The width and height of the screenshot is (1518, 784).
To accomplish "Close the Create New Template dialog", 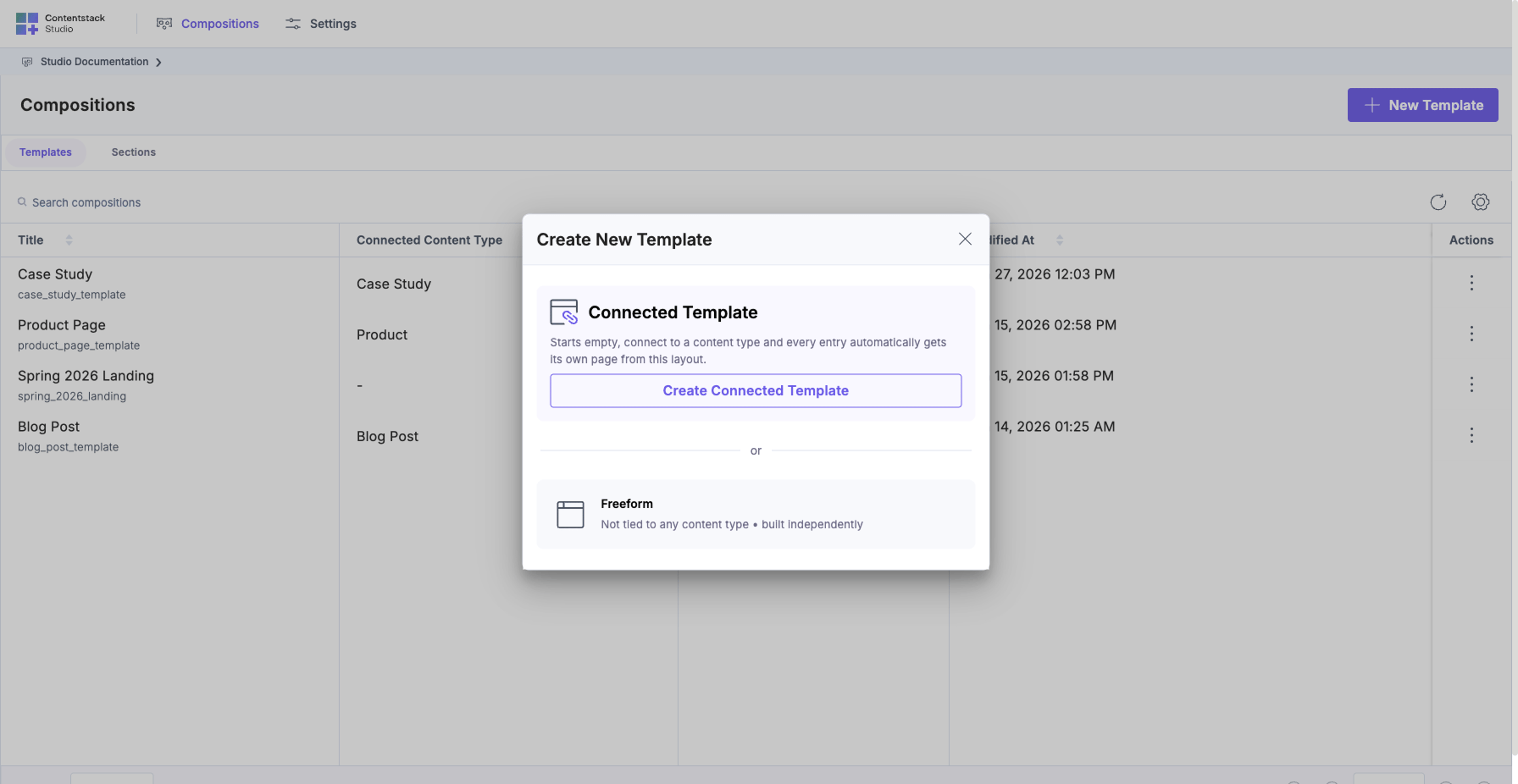I will [965, 239].
